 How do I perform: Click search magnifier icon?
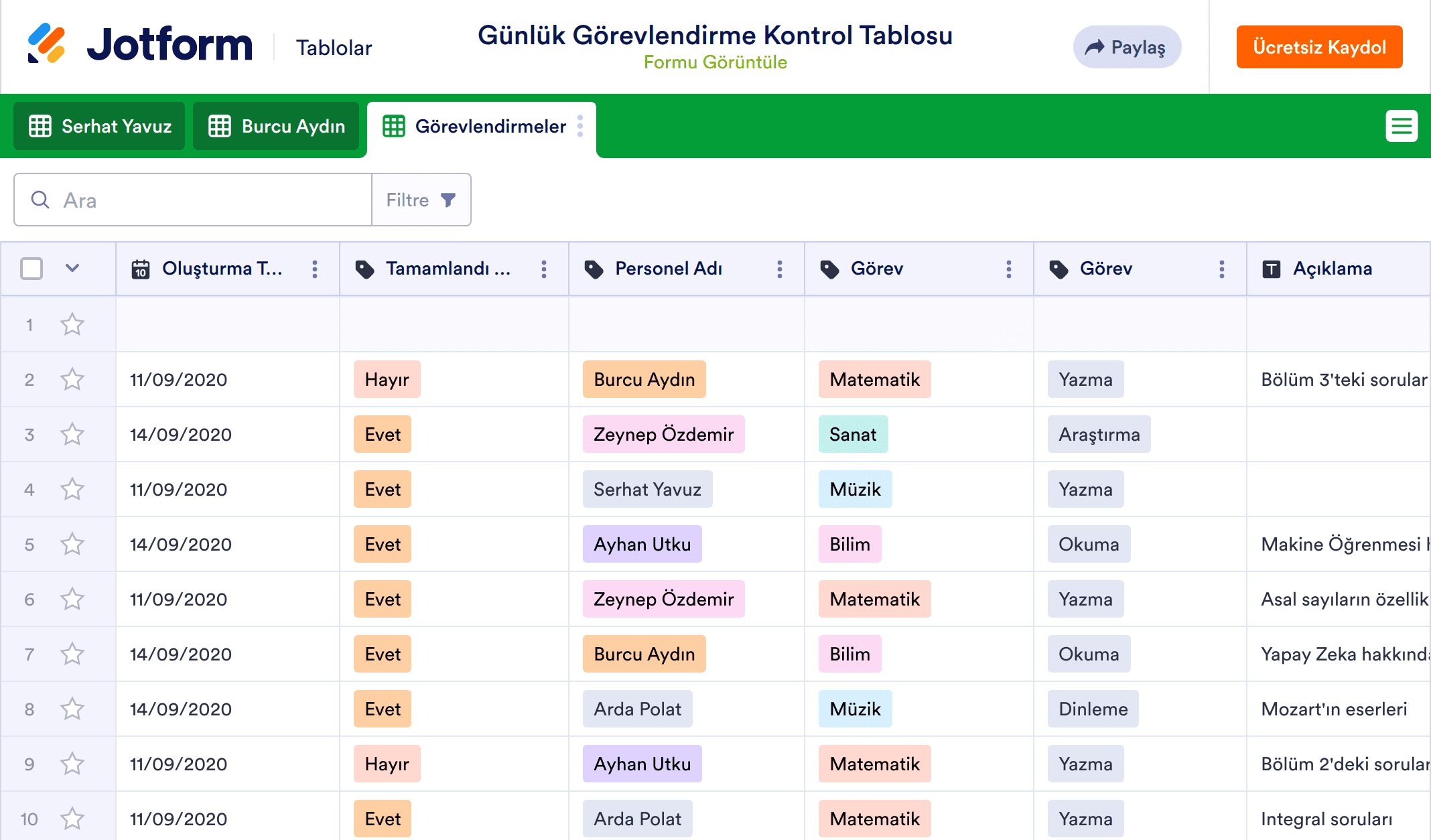pyautogui.click(x=40, y=200)
